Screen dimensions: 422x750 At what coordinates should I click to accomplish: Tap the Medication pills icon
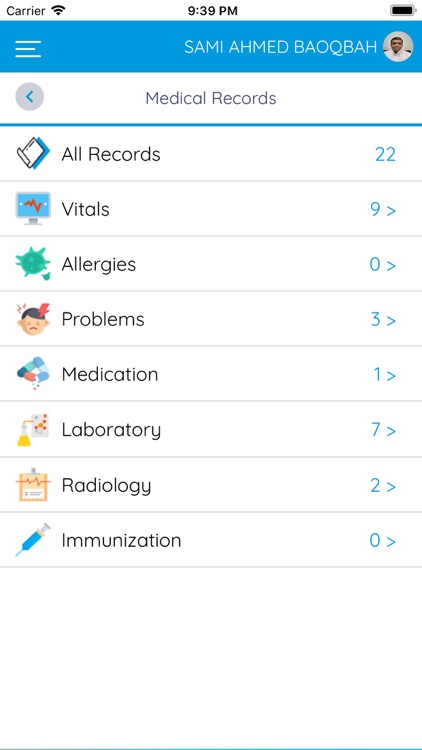(33, 373)
